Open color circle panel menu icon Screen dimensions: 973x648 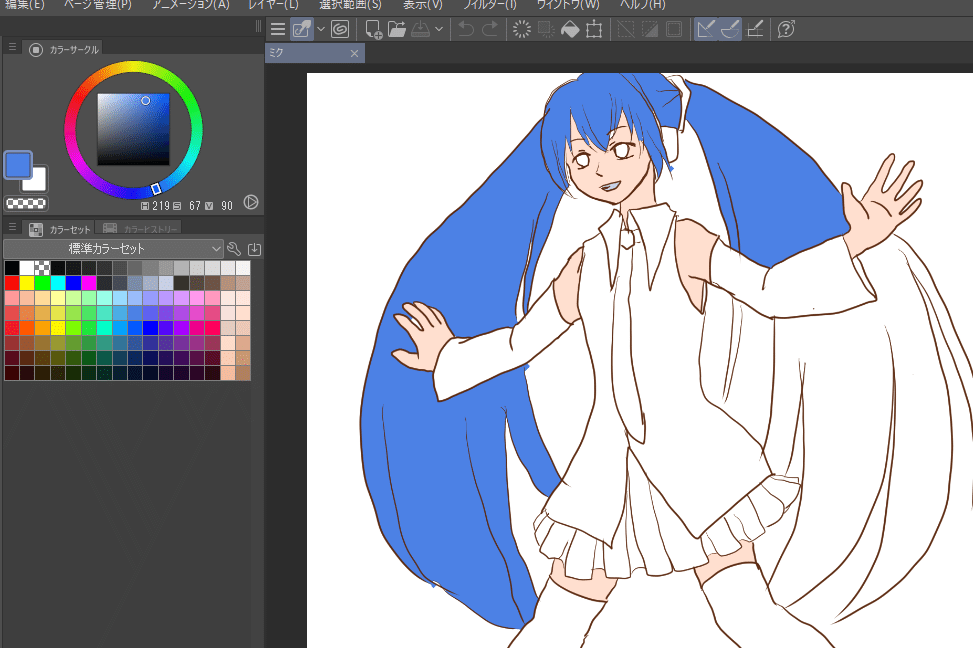tap(12, 47)
